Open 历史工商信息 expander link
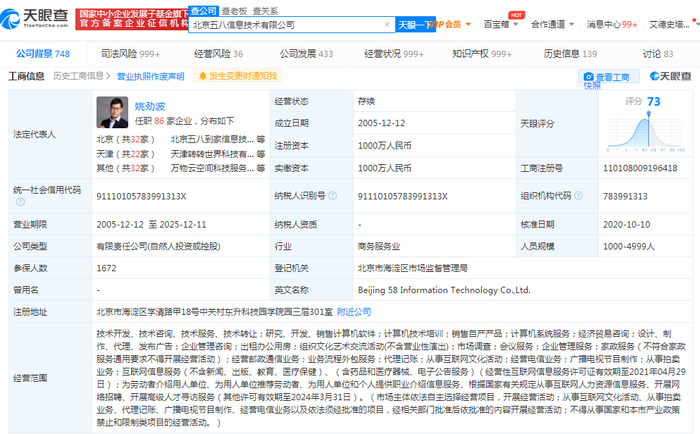The image size is (700, 434). point(81,76)
